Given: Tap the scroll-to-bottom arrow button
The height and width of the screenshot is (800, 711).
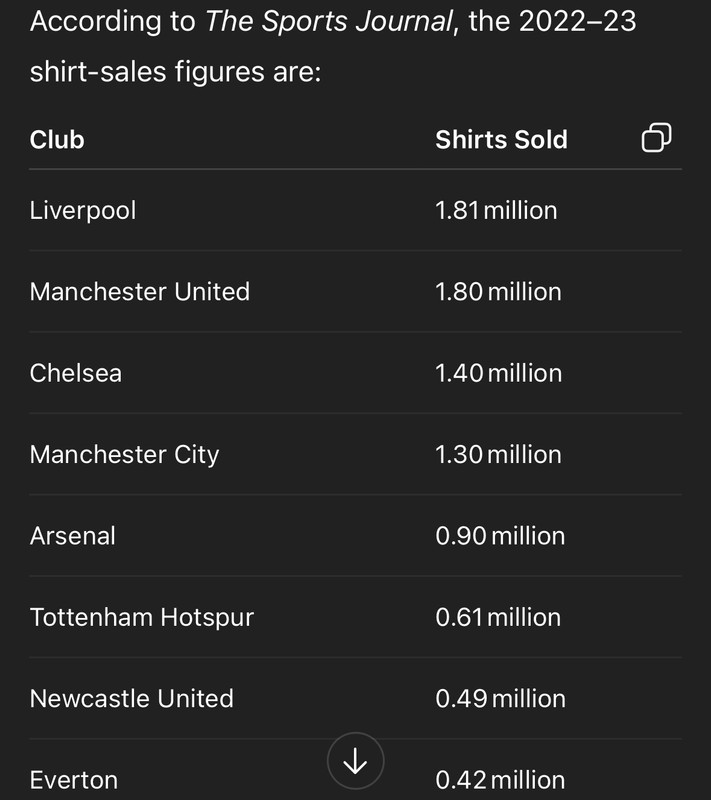Looking at the screenshot, I should (356, 761).
